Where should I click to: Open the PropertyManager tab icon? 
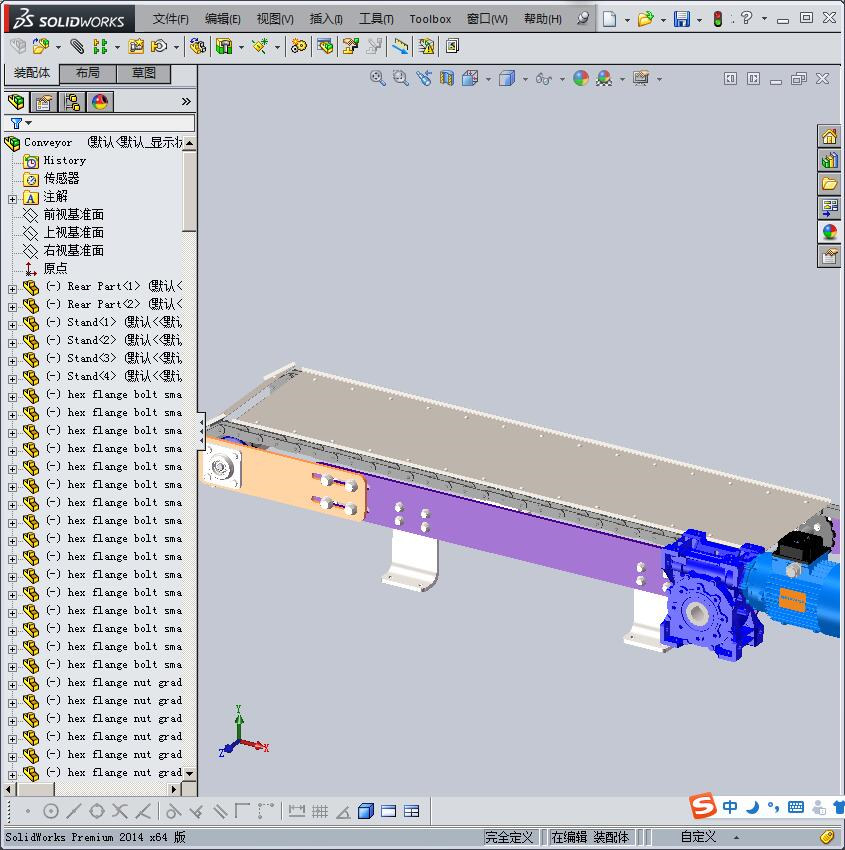[44, 102]
